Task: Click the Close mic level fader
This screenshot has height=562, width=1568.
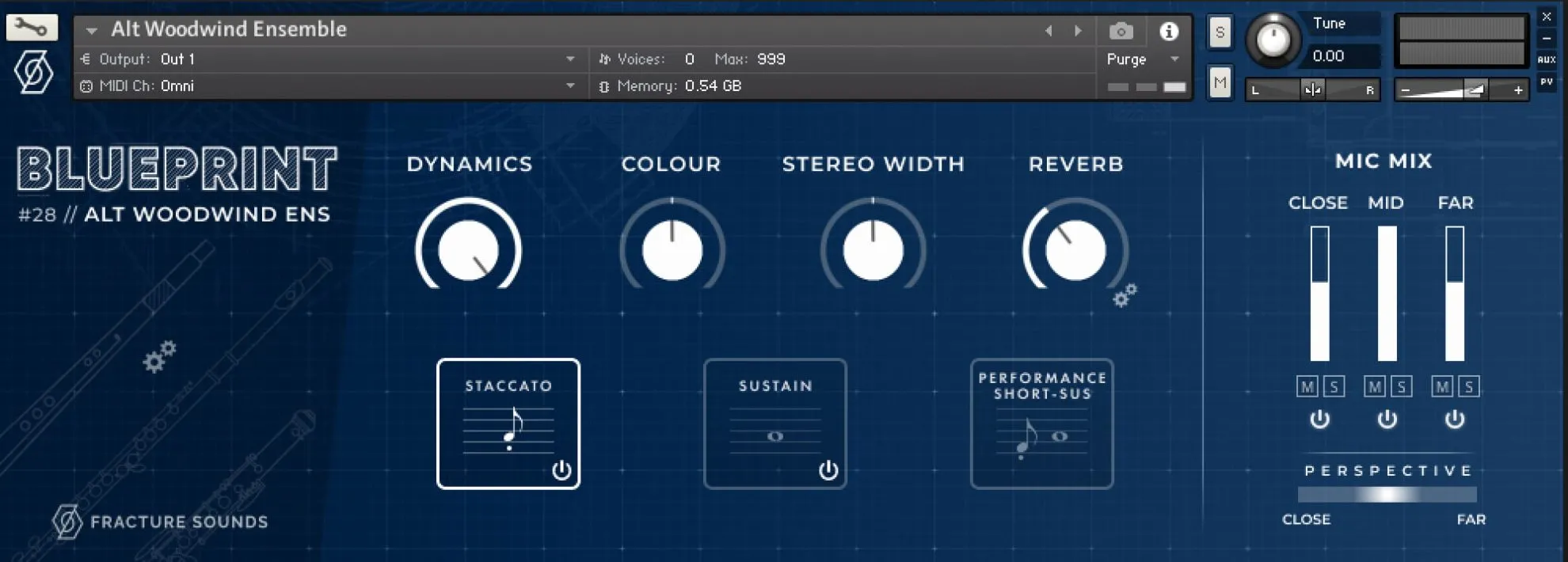Action: pos(1319,294)
